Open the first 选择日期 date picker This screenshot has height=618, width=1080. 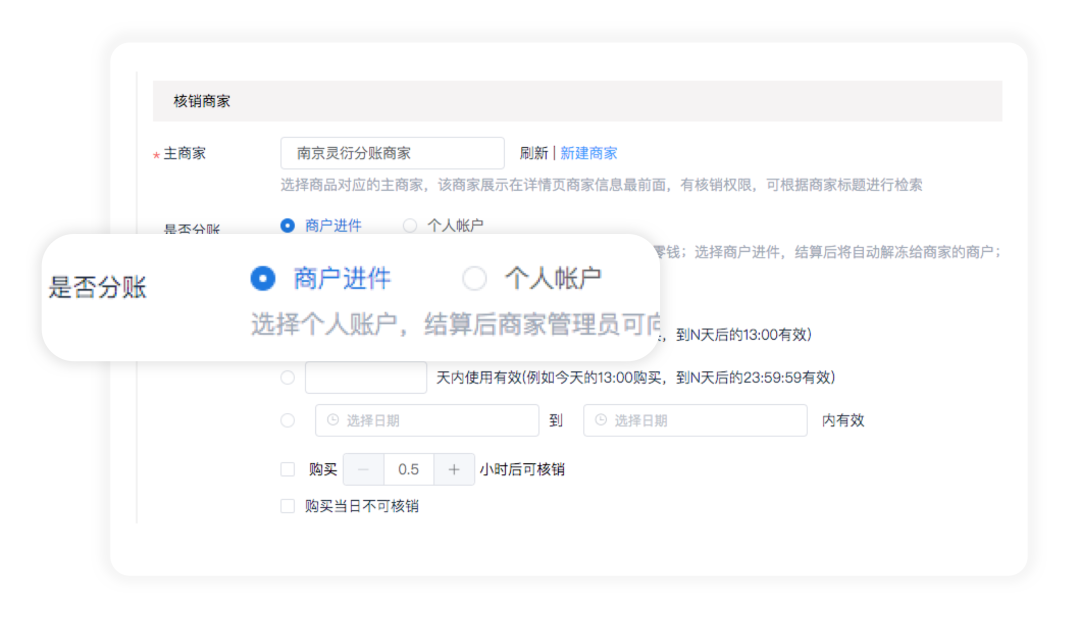click(430, 420)
